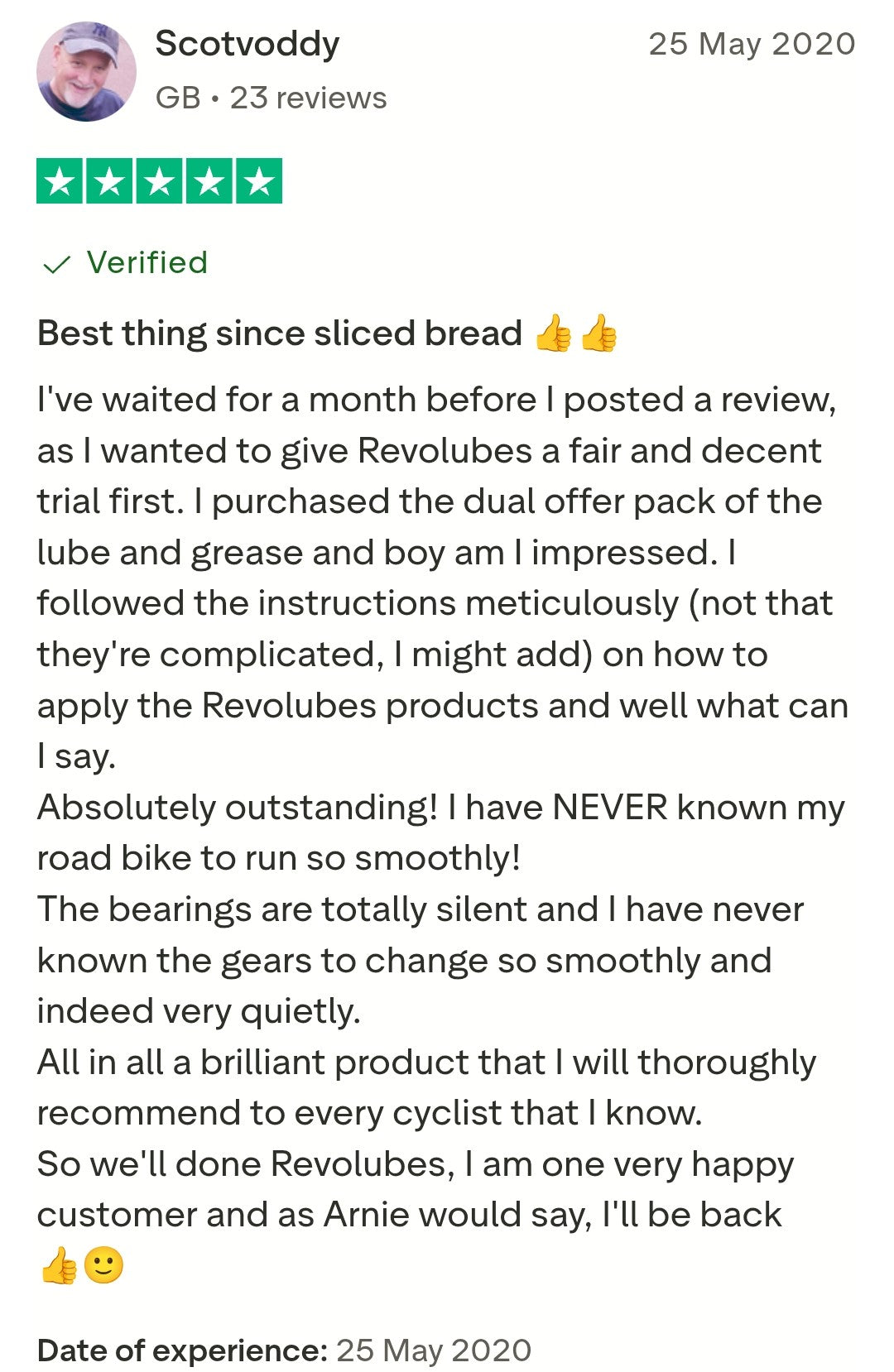Click the 'Absolutely outstanding!' review sentence
The height and width of the screenshot is (1372, 894).
pos(238,808)
